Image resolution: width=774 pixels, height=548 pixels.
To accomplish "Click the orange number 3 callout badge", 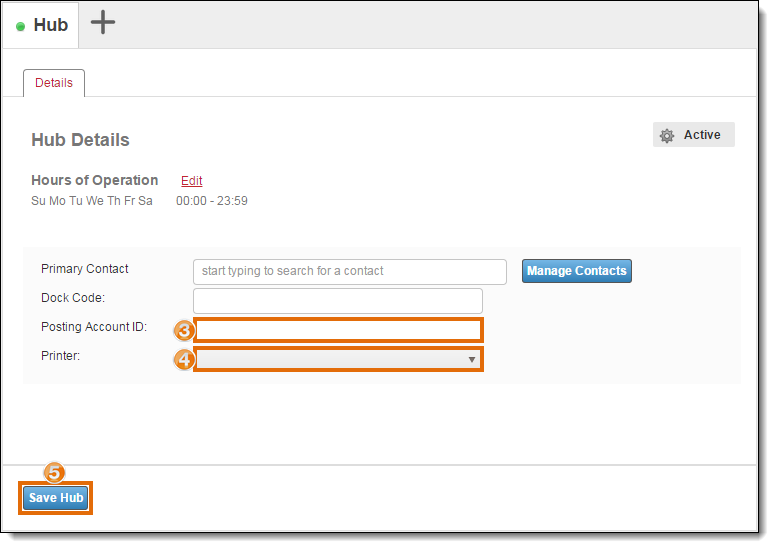I will [184, 330].
